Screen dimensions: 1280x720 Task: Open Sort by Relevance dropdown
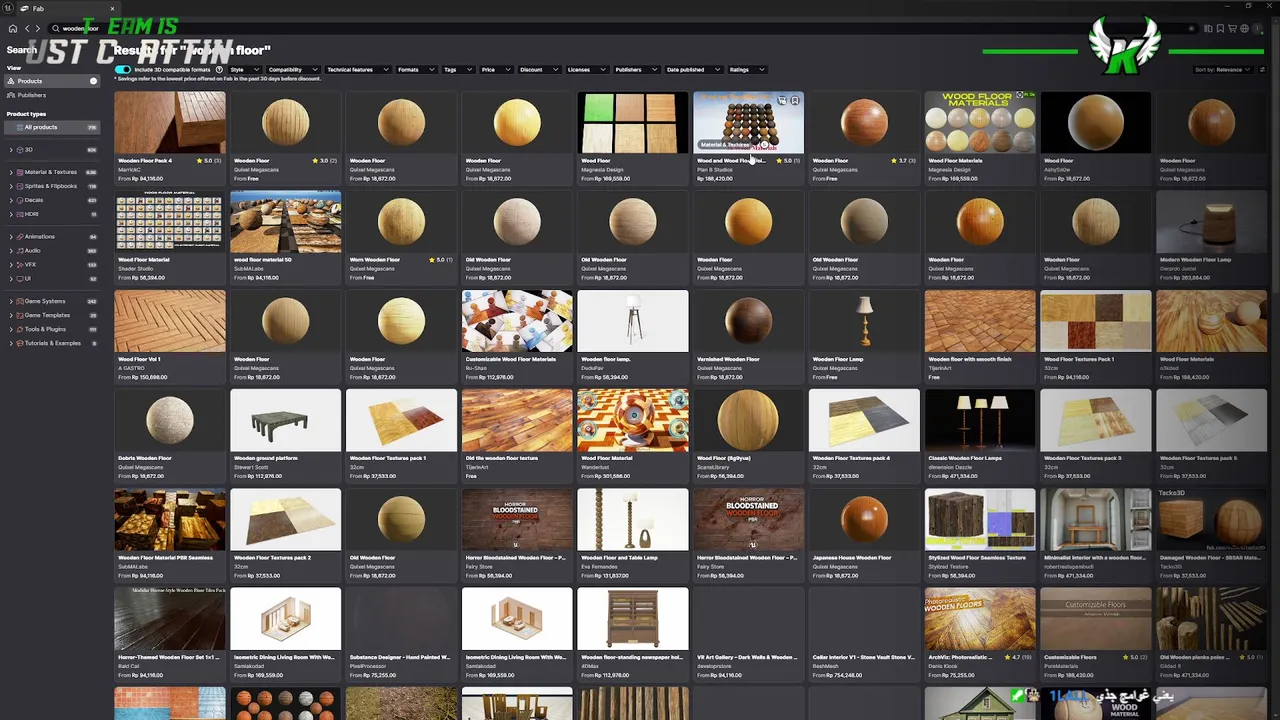pyautogui.click(x=1222, y=70)
